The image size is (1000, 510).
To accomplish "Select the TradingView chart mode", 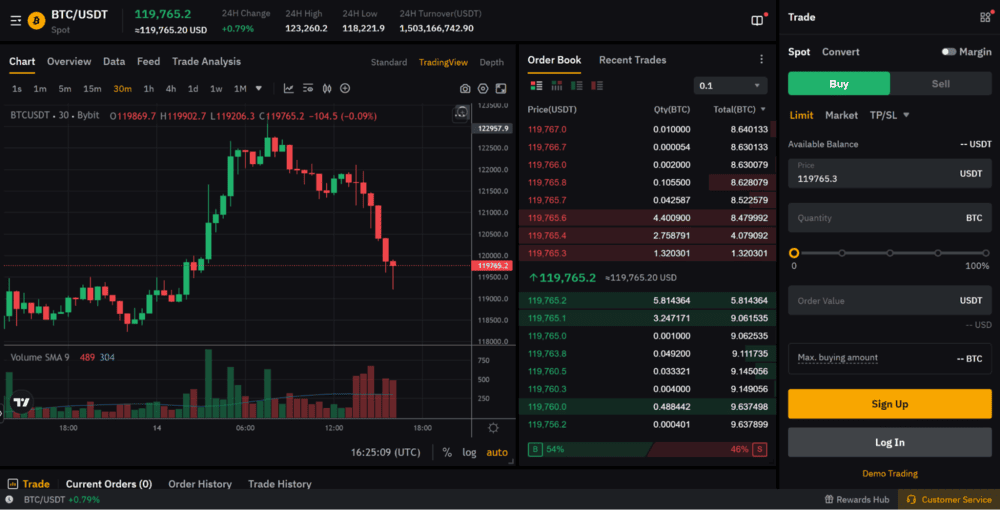I will pyautogui.click(x=443, y=62).
